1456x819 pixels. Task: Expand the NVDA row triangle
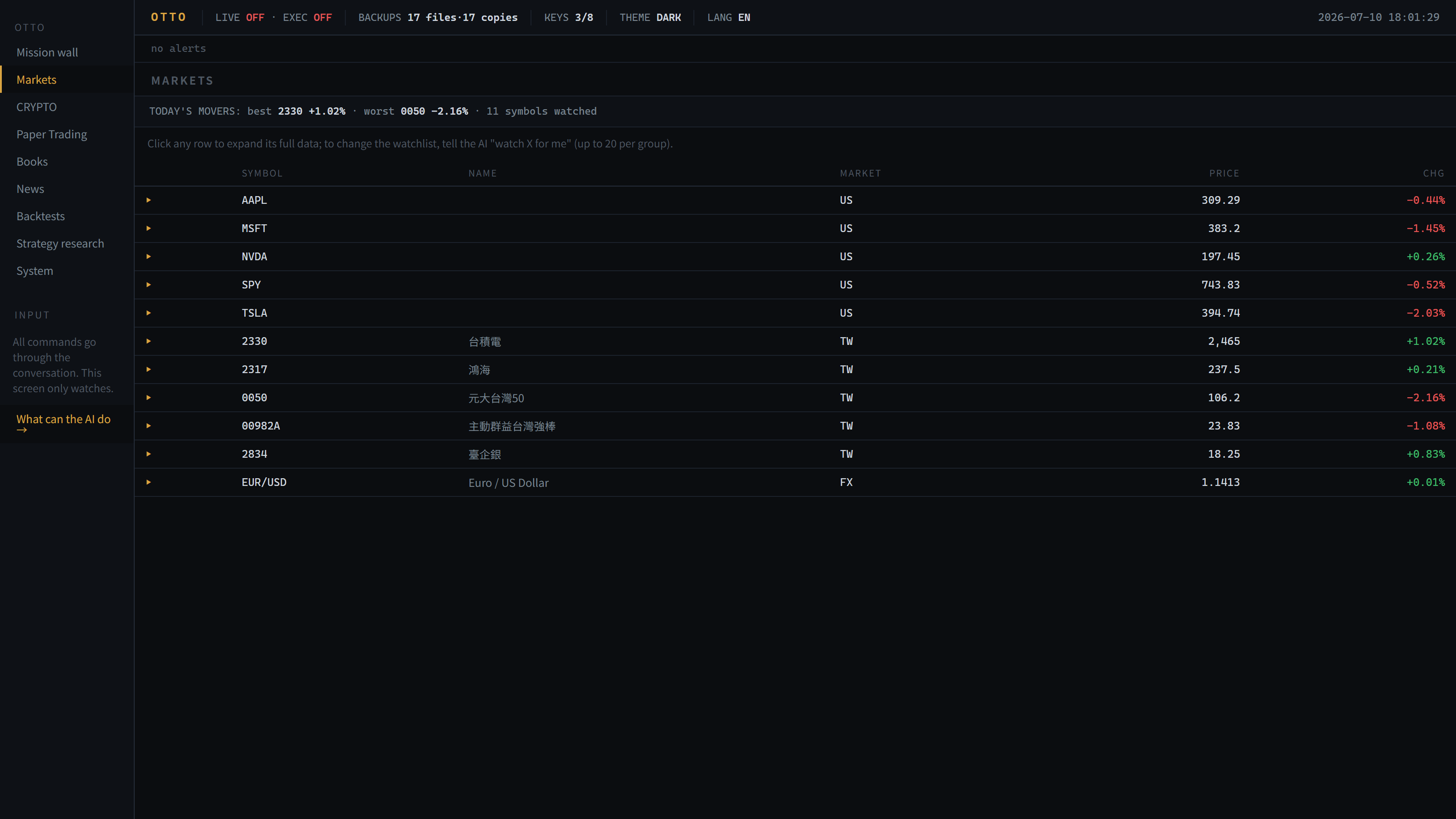tap(149, 257)
